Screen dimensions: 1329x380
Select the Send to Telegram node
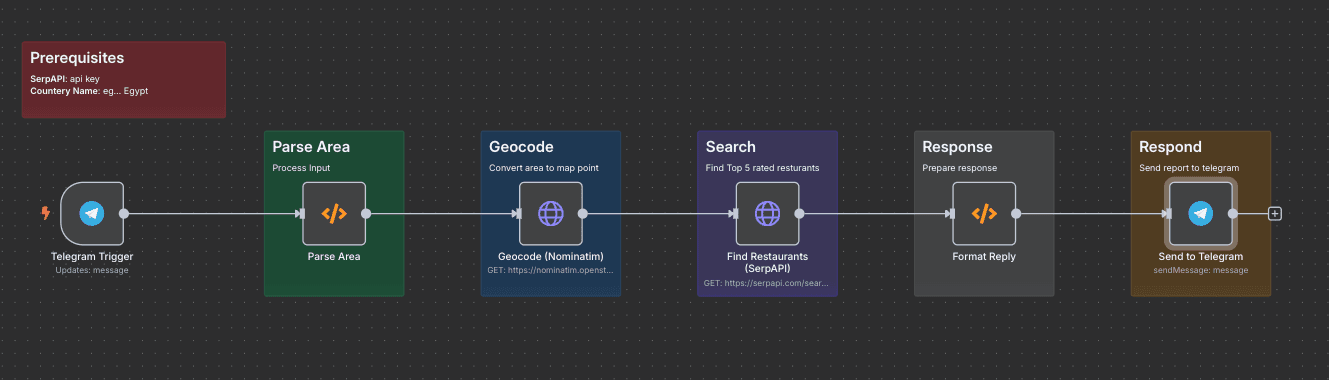[x=1201, y=213]
